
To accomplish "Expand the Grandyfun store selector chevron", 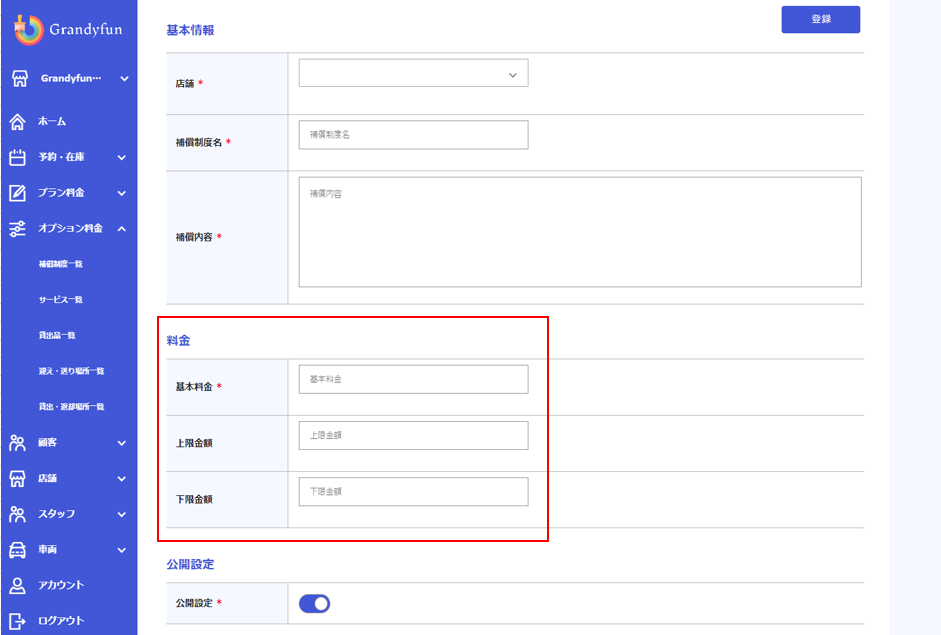I will pyautogui.click(x=124, y=79).
